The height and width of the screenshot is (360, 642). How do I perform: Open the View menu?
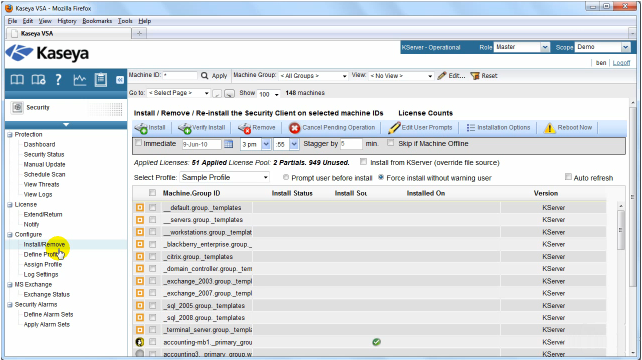[45, 21]
